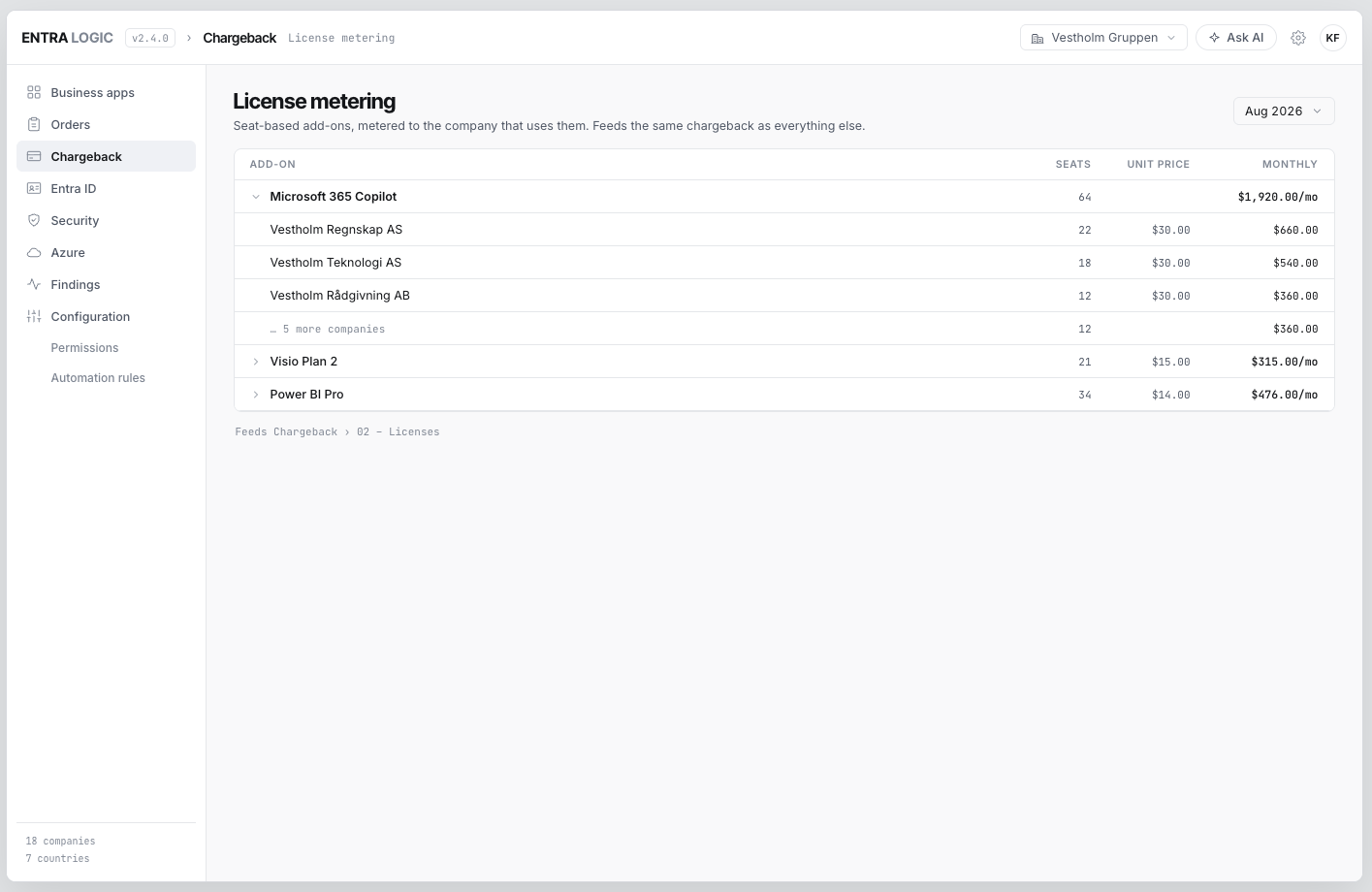This screenshot has width=1372, height=892.
Task: Click the 18 companies footer text
Action: tap(60, 842)
